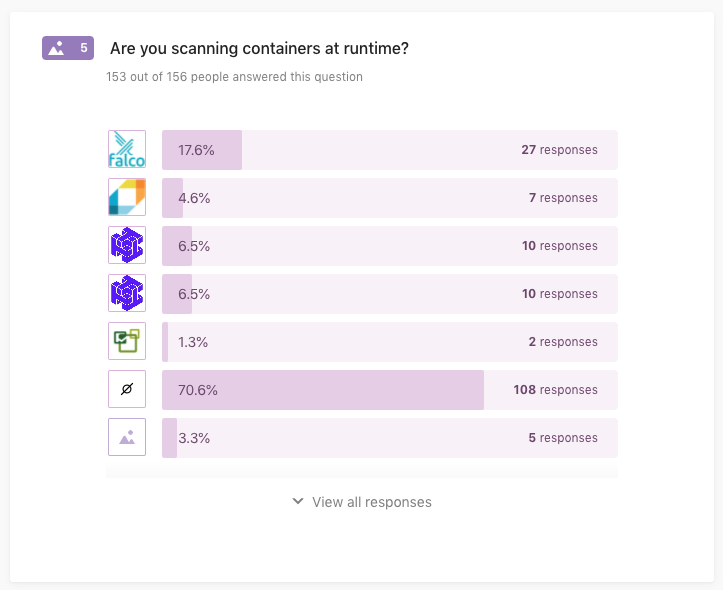Click the placeholder image icon at 3.3%
Viewport: 723px width, 590px height.
pyautogui.click(x=127, y=437)
